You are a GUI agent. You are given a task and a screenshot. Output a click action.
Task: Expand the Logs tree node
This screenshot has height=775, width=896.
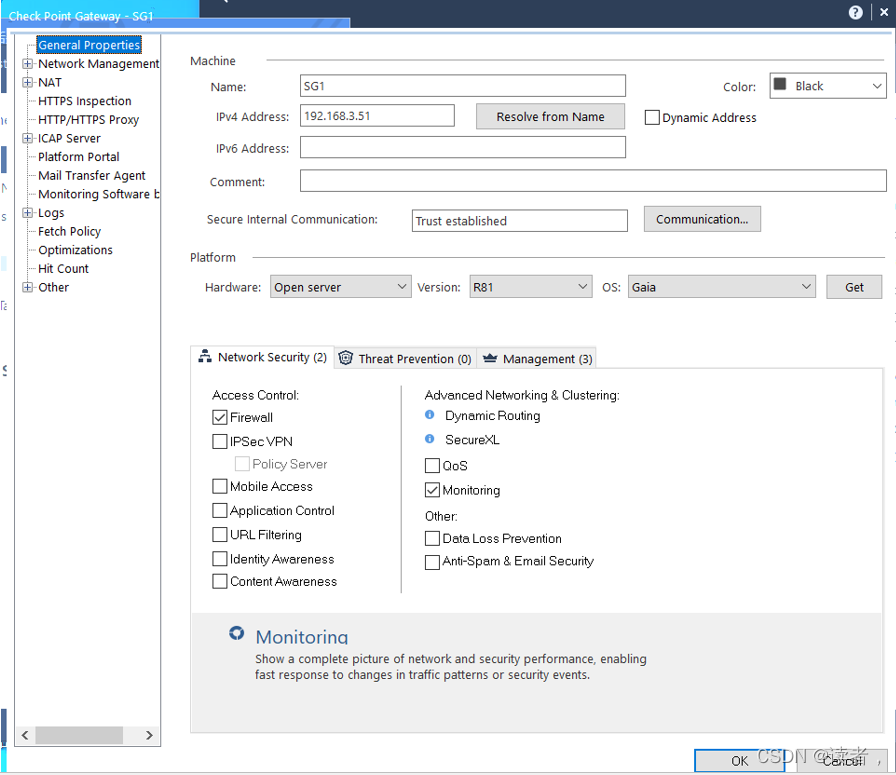27,213
